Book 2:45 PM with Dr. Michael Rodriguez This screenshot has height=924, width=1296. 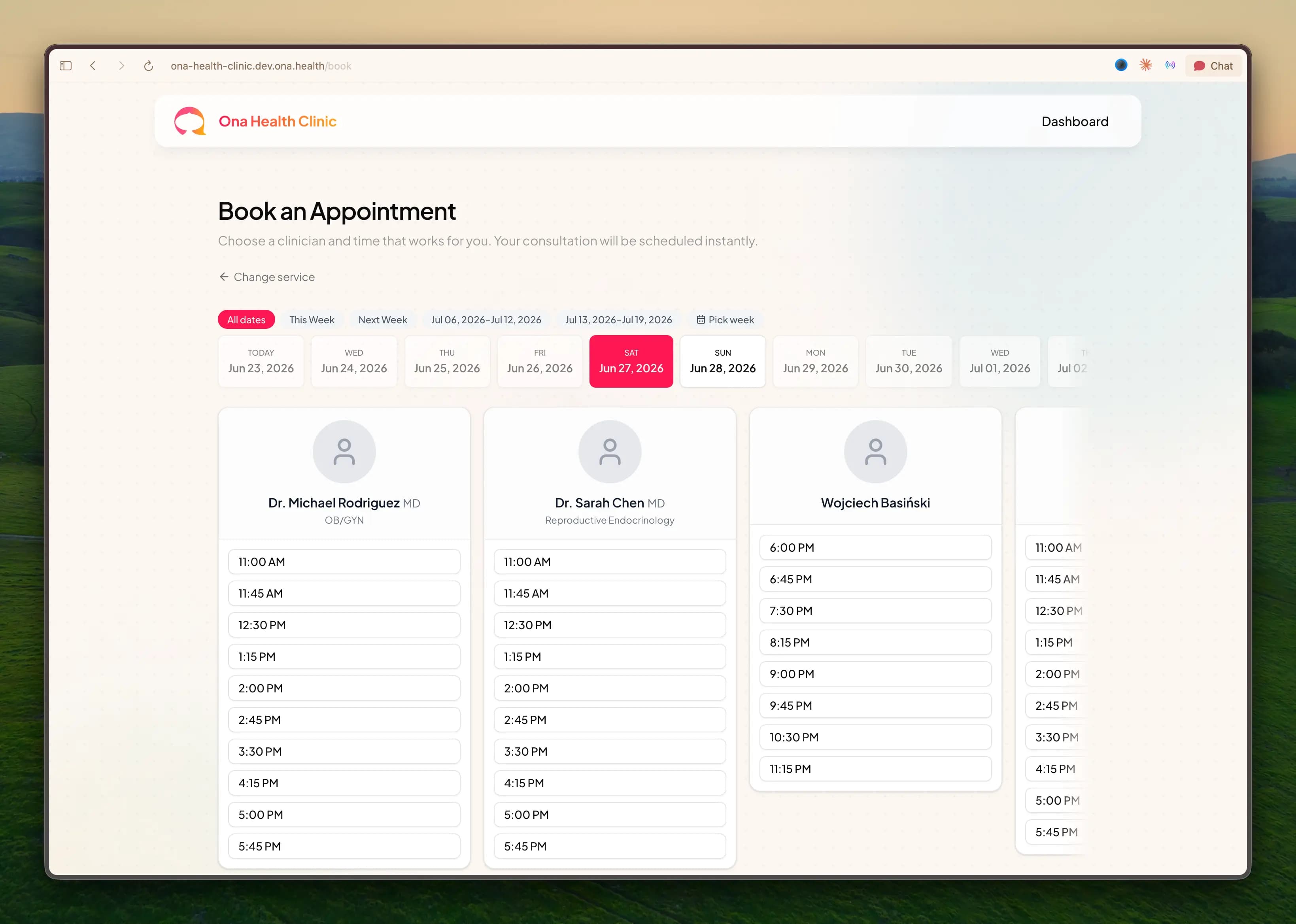[344, 720]
